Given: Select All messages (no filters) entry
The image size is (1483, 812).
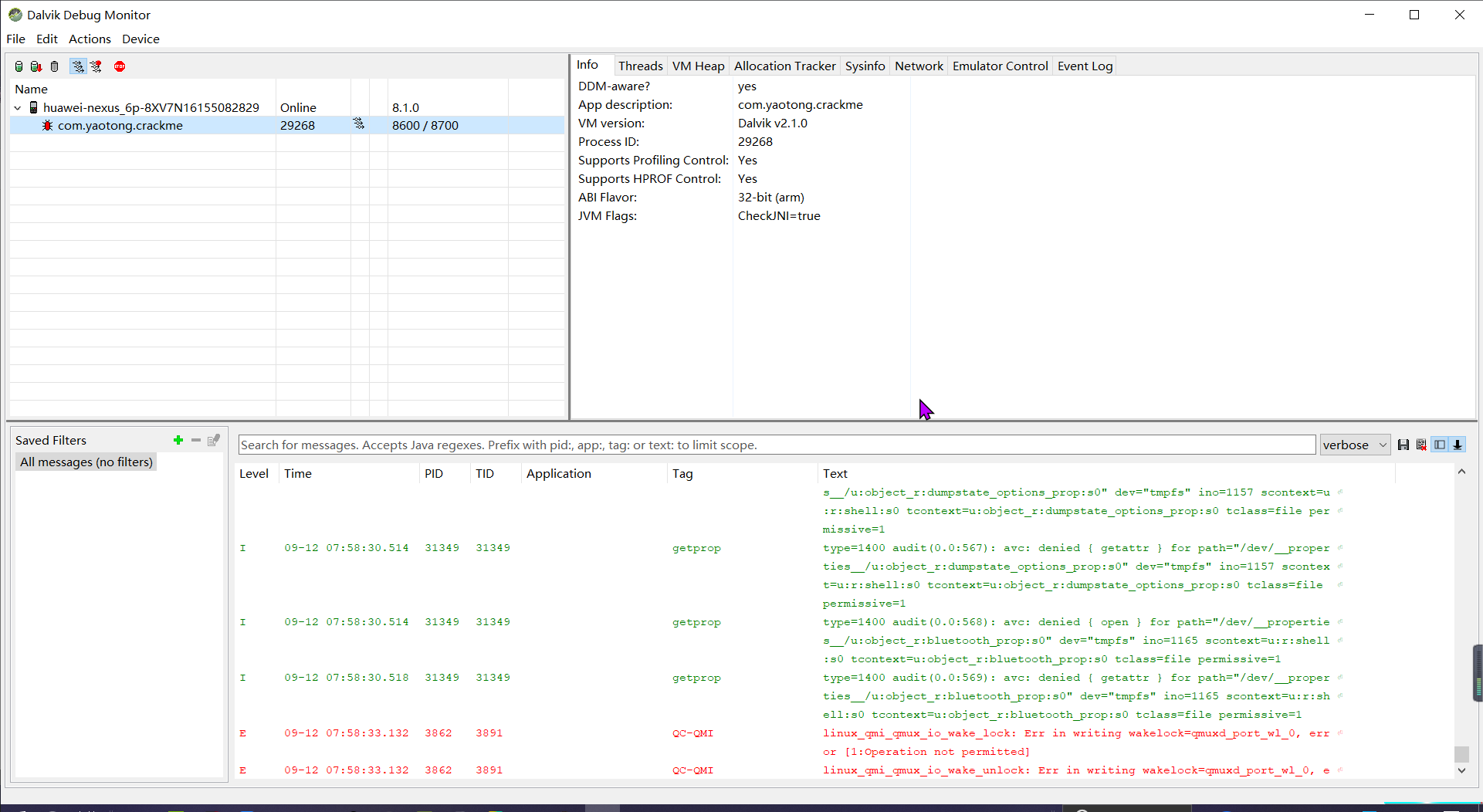Looking at the screenshot, I should pos(86,462).
